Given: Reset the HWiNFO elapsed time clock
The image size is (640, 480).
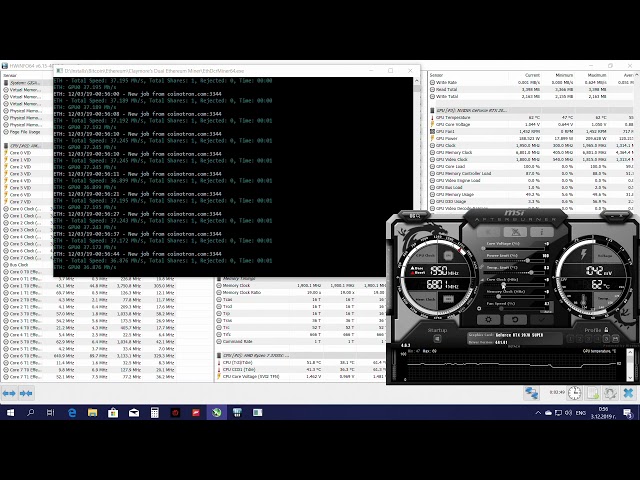Looking at the screenshot, I should [574, 393].
